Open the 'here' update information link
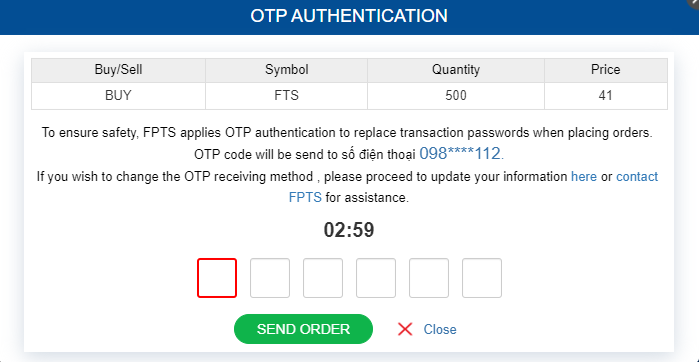Viewport: 699px width, 362px height. (584, 177)
